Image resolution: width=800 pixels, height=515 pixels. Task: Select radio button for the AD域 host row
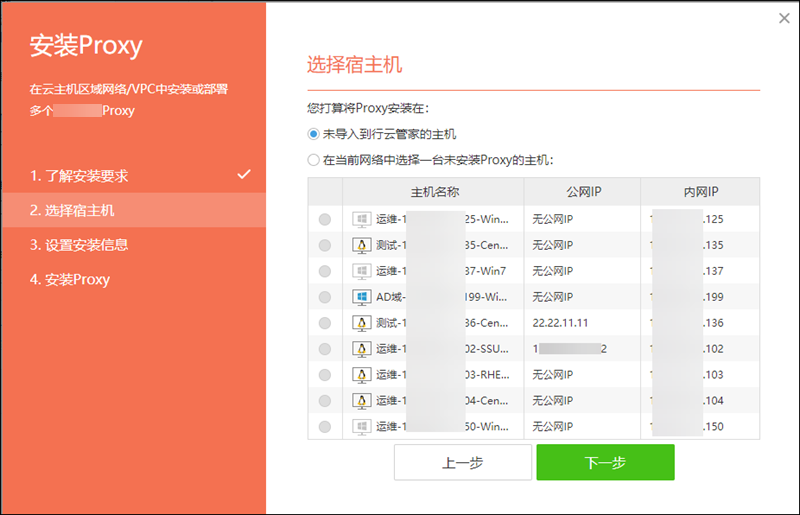click(x=324, y=297)
